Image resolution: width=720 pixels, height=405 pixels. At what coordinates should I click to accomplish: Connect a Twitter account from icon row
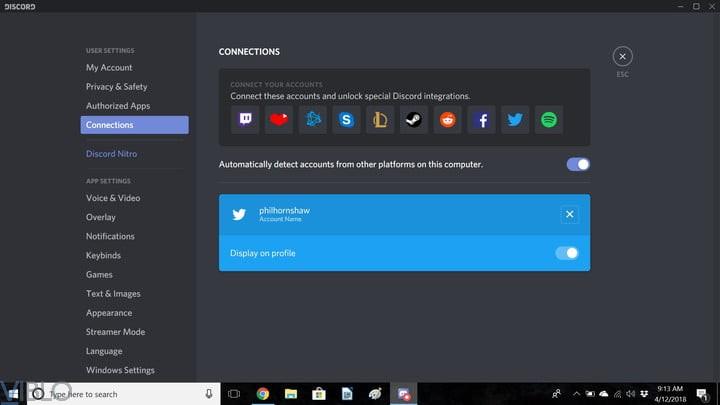515,120
